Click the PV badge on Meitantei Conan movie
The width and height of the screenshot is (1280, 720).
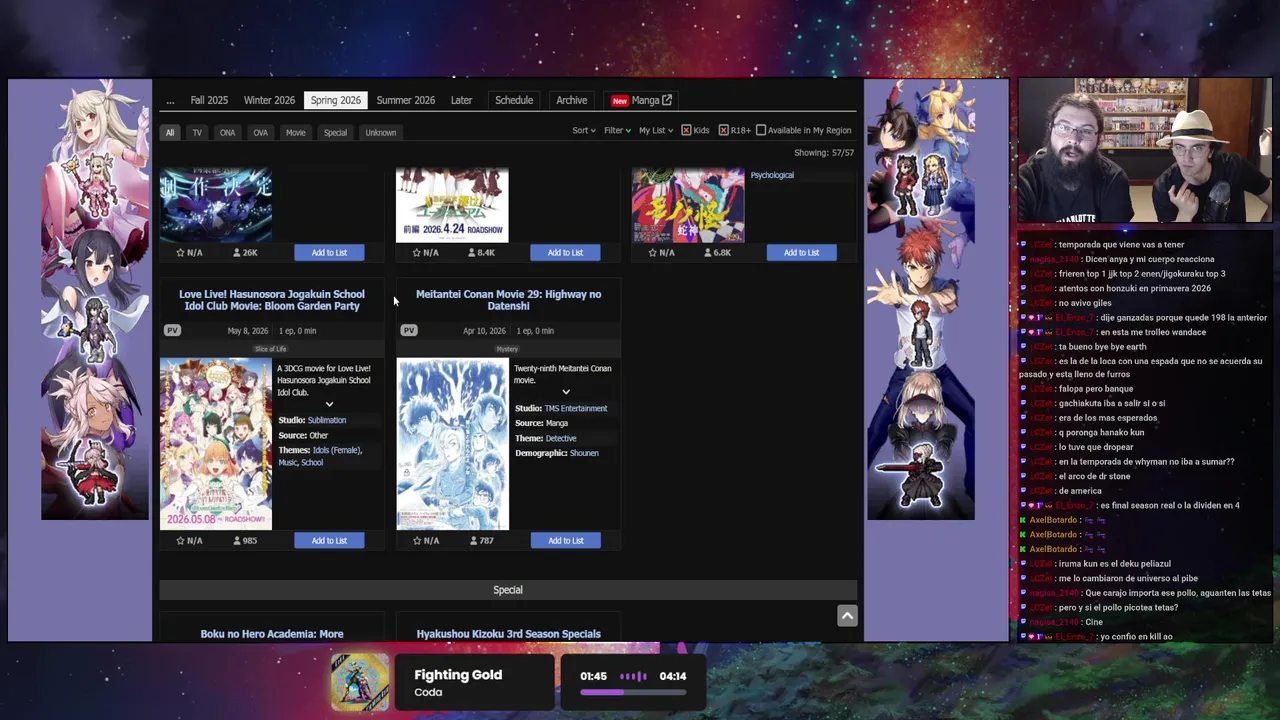(x=408, y=331)
